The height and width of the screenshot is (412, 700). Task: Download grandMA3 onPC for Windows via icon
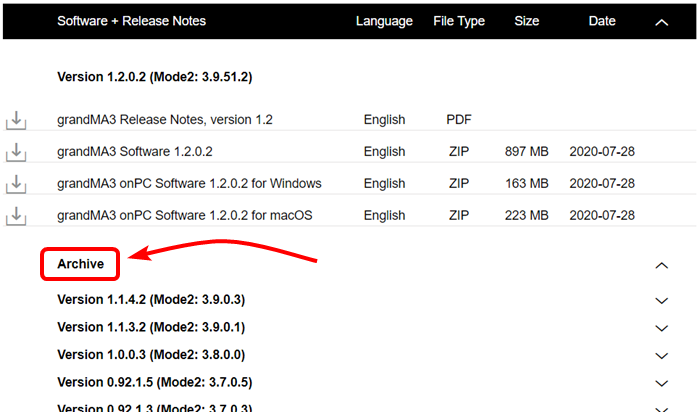(15, 184)
